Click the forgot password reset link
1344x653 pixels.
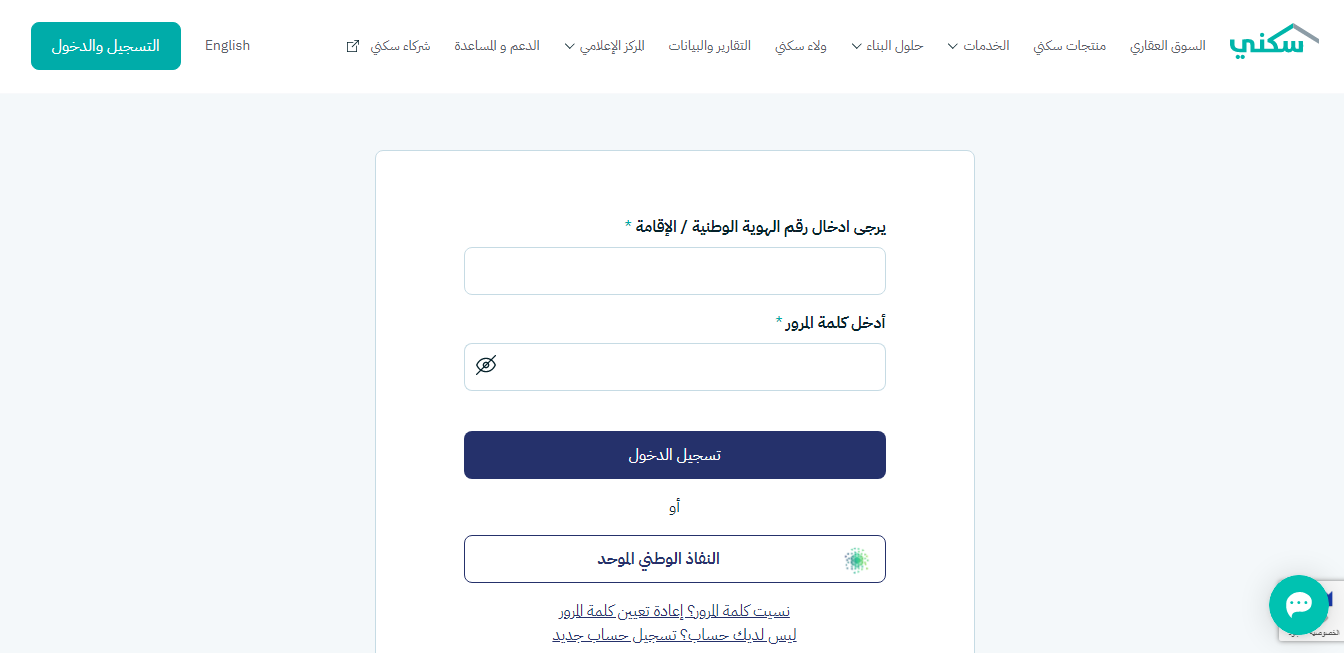[x=675, y=611]
